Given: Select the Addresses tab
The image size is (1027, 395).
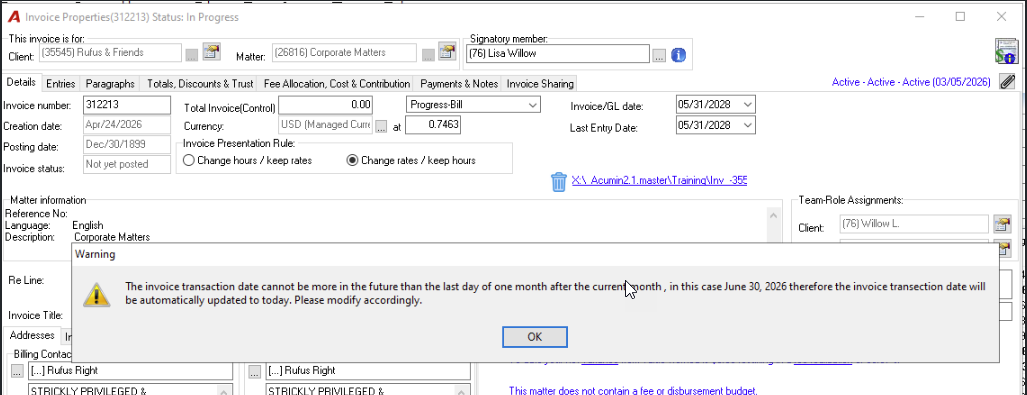Looking at the screenshot, I should [32, 335].
